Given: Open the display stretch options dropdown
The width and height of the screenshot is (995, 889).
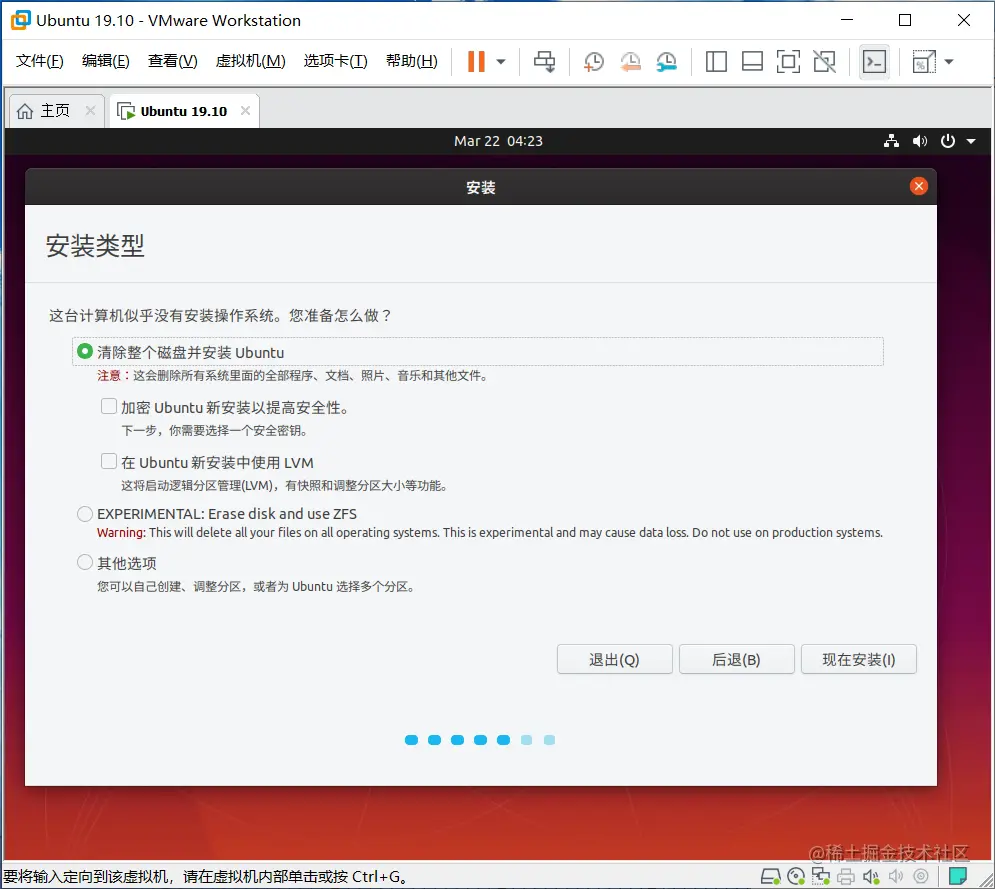Looking at the screenshot, I should 948,61.
